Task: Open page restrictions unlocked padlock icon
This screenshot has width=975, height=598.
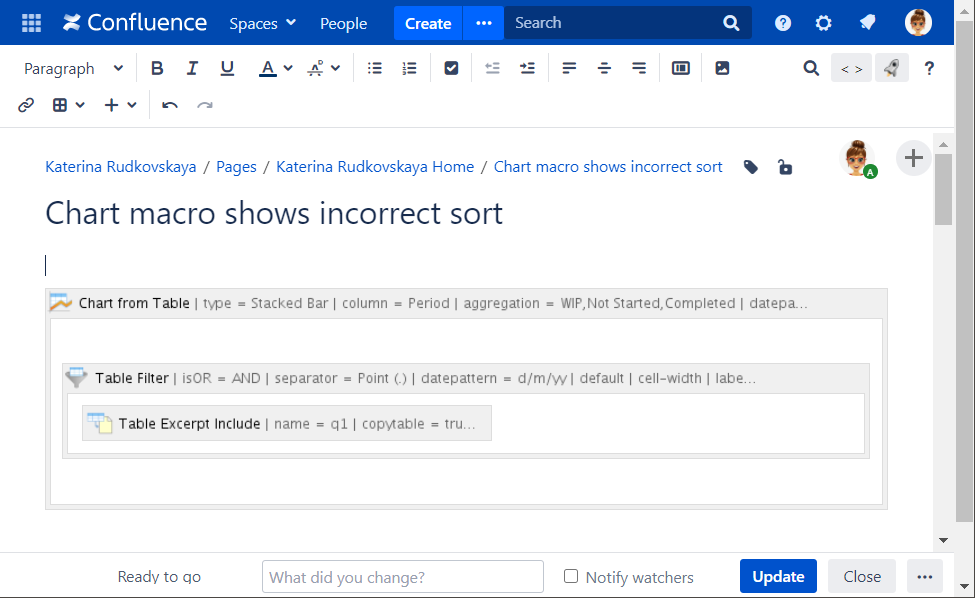Action: pos(785,167)
